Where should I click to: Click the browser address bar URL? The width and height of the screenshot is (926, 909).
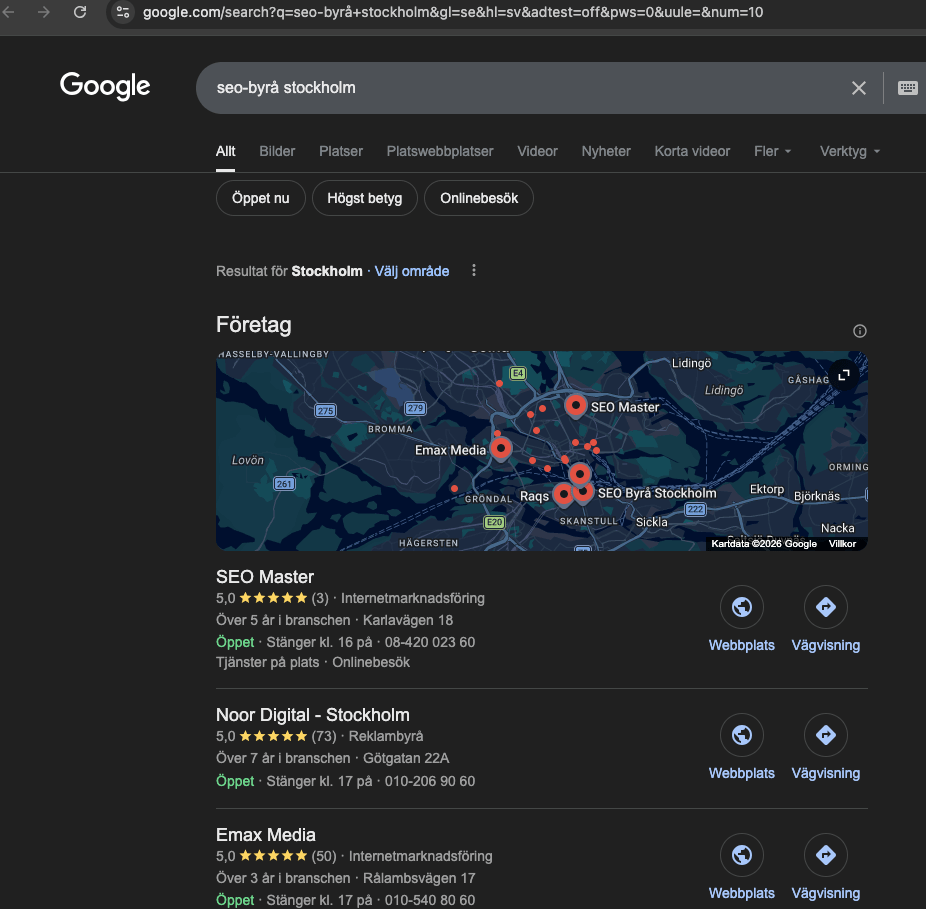(453, 12)
